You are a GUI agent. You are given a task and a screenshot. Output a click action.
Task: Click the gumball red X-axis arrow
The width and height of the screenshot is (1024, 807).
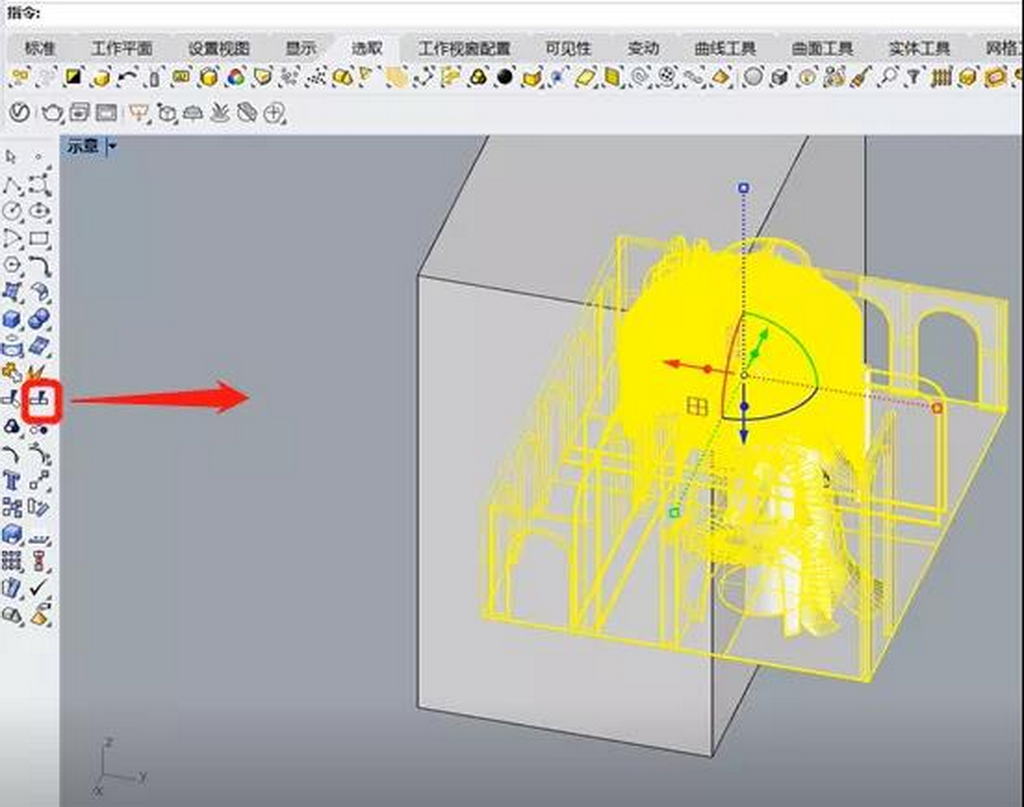[x=674, y=365]
